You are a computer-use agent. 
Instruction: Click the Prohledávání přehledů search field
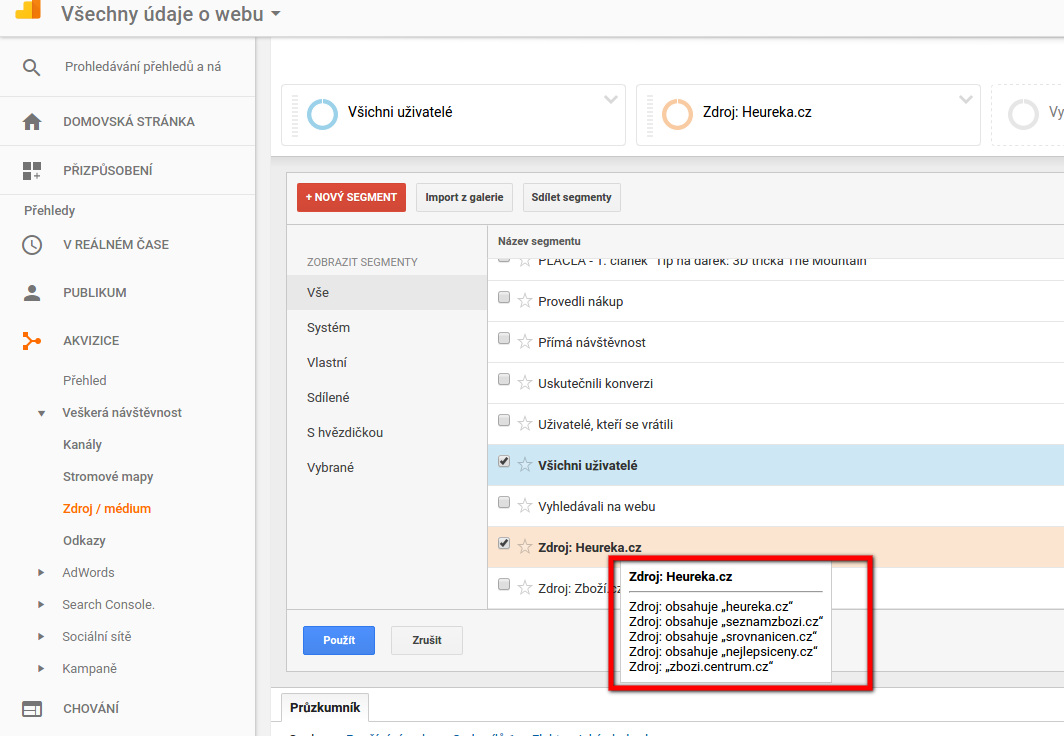pos(143,67)
